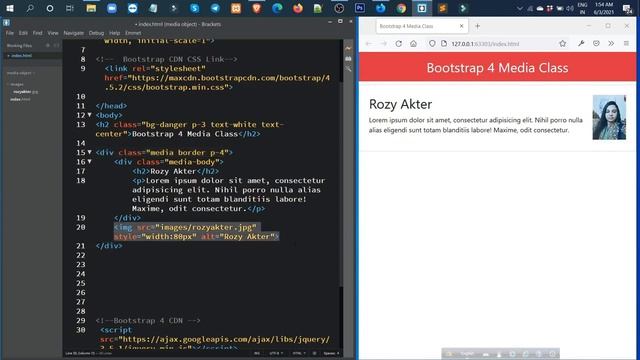Open the Emmet menu in Brackets

pyautogui.click(x=133, y=33)
